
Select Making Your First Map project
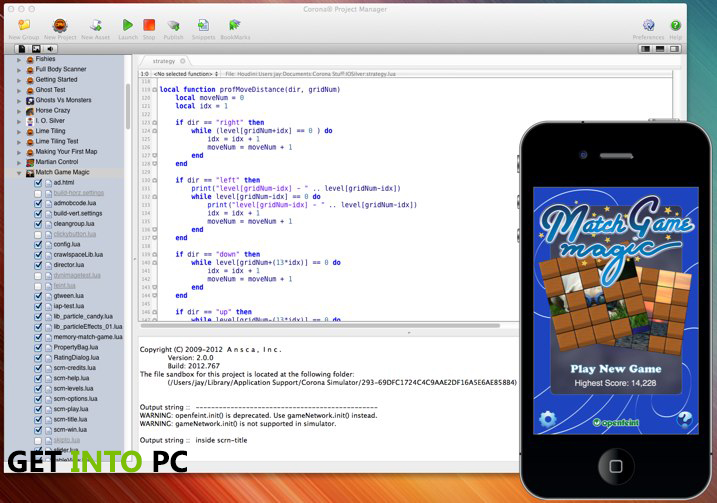pos(66,152)
